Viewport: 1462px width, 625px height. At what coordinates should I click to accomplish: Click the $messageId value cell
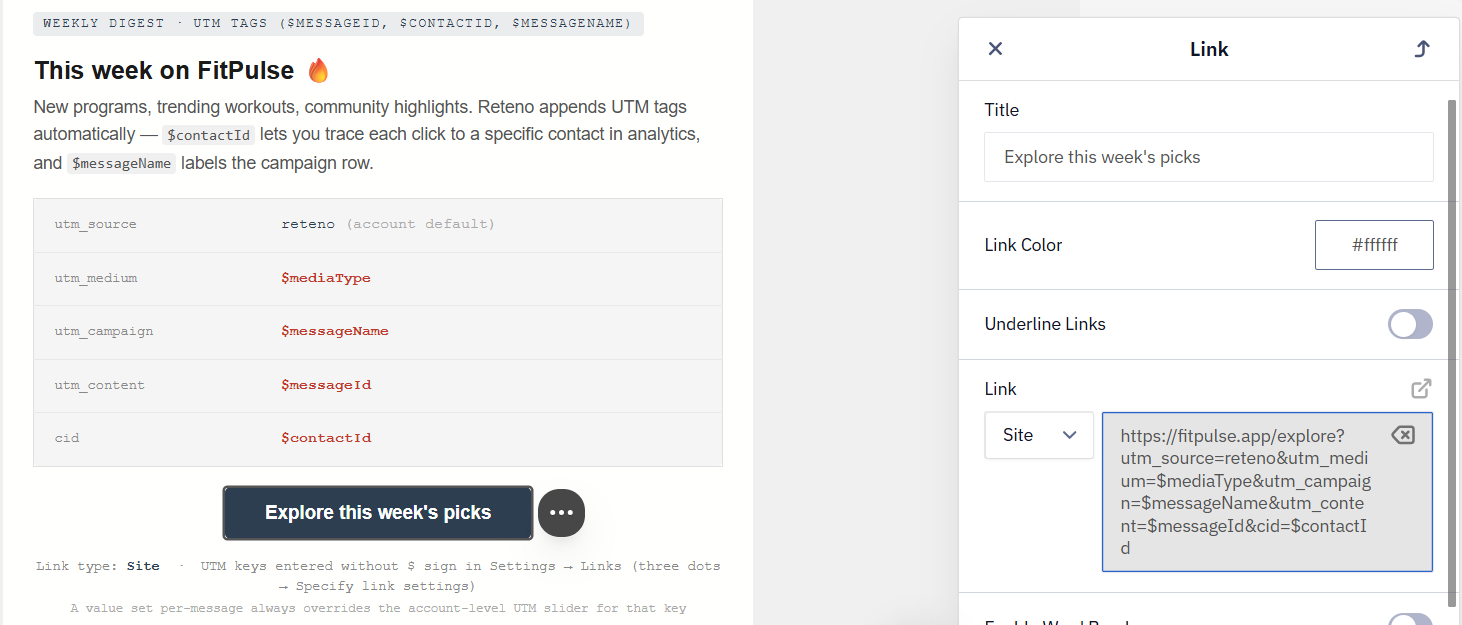(326, 385)
